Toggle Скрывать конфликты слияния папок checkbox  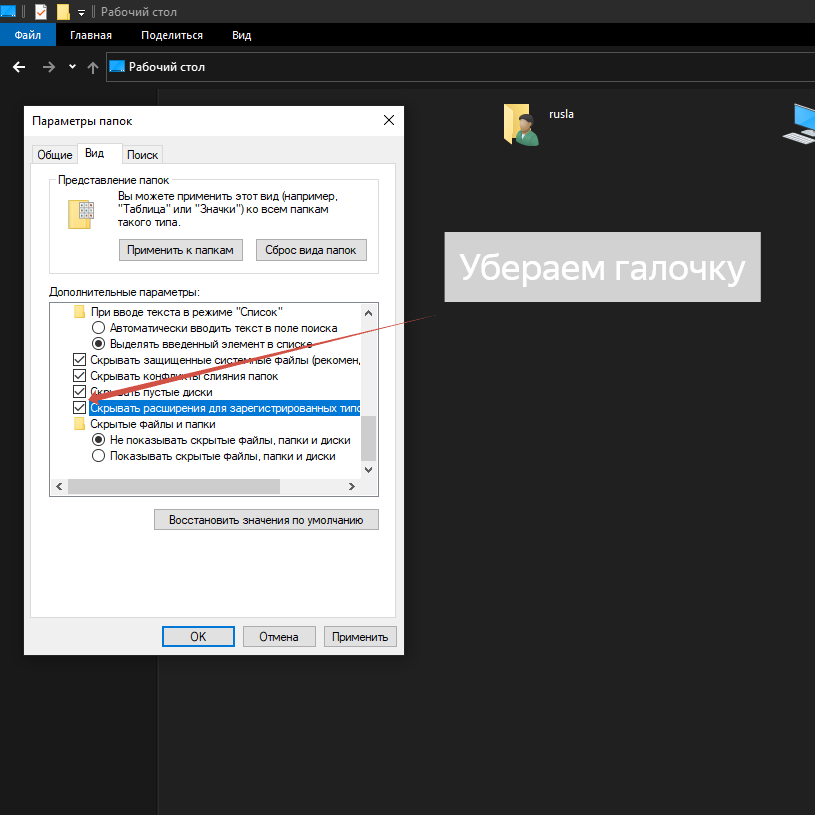click(80, 376)
